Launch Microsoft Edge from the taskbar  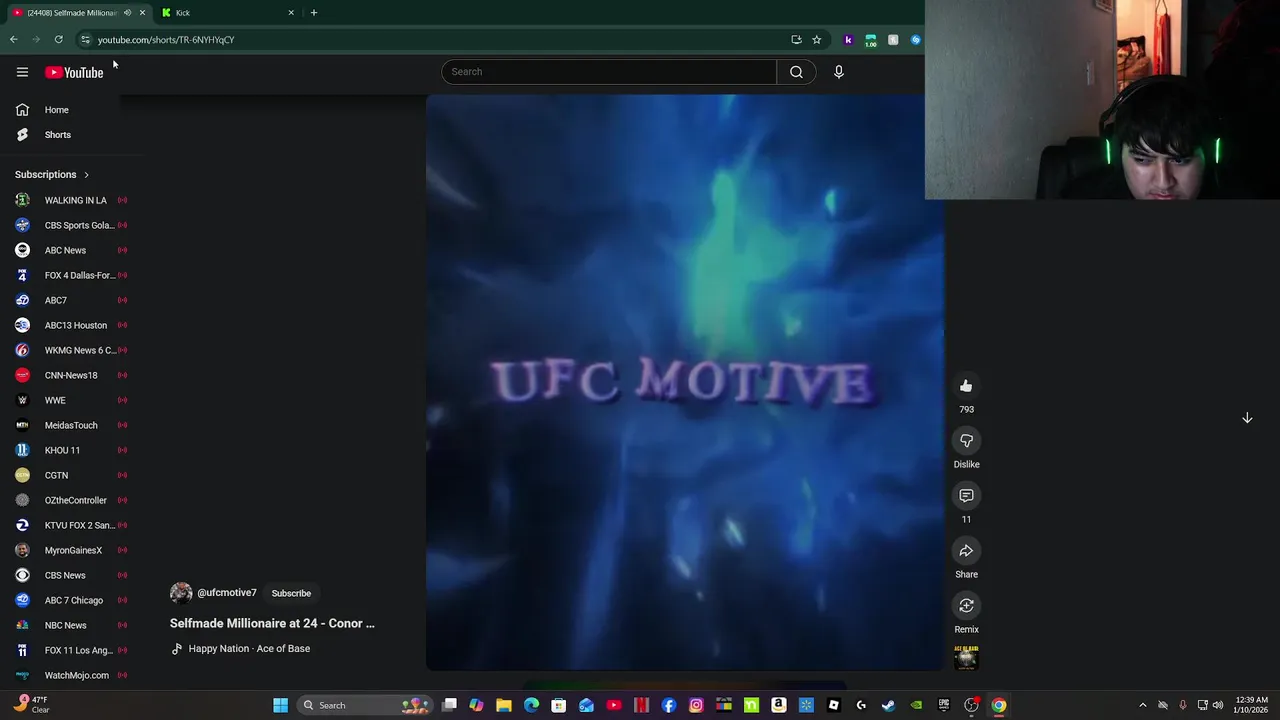tap(531, 705)
